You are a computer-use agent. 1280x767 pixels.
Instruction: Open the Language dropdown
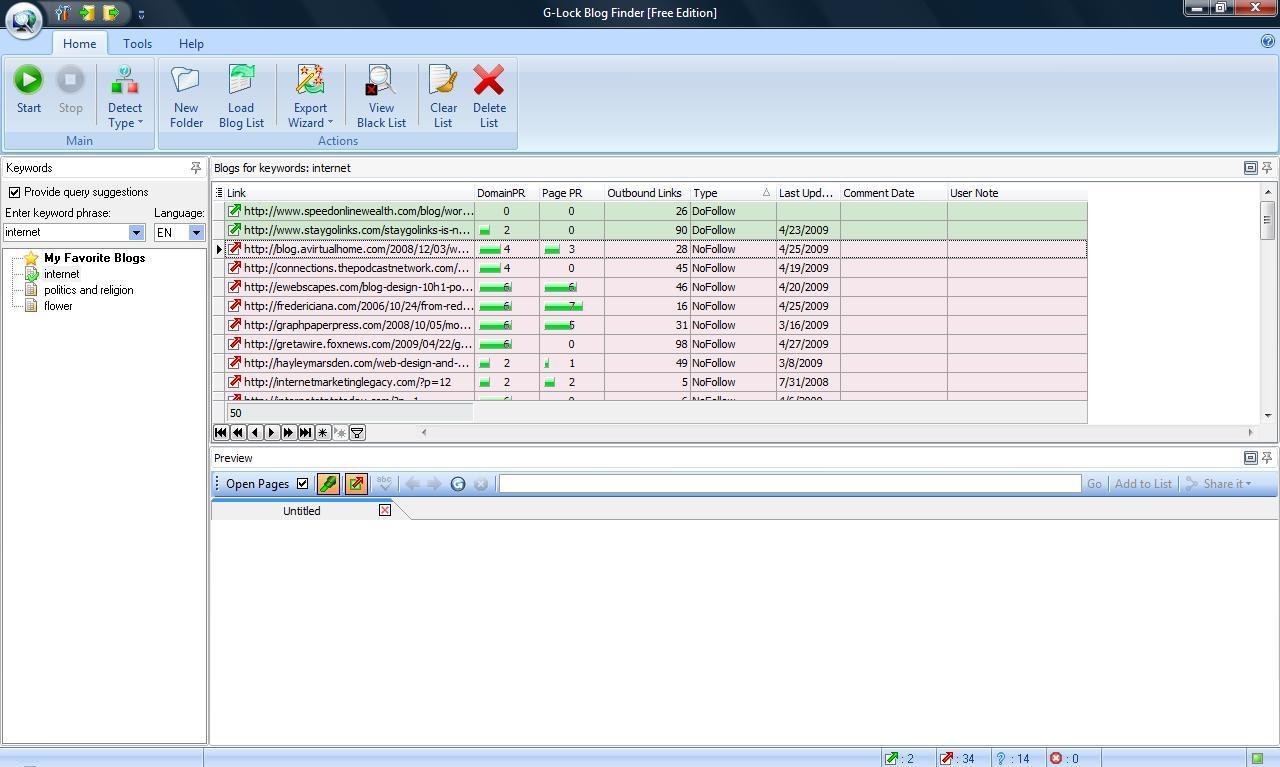pyautogui.click(x=196, y=232)
